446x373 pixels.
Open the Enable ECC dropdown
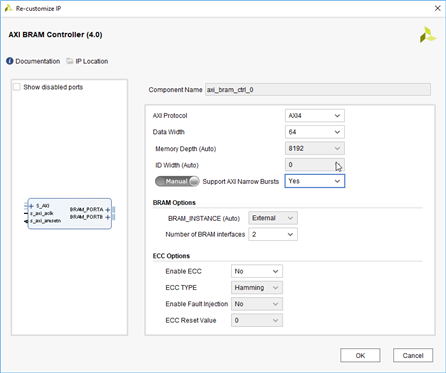pyautogui.click(x=257, y=271)
